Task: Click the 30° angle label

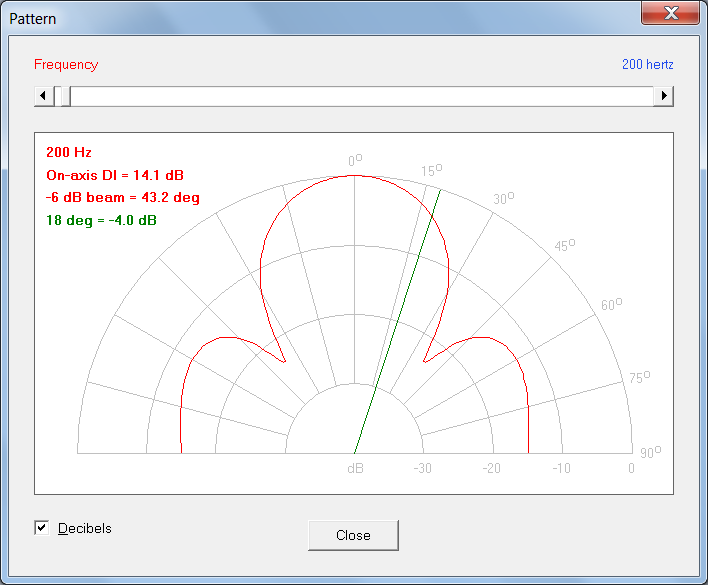Action: 503,198
